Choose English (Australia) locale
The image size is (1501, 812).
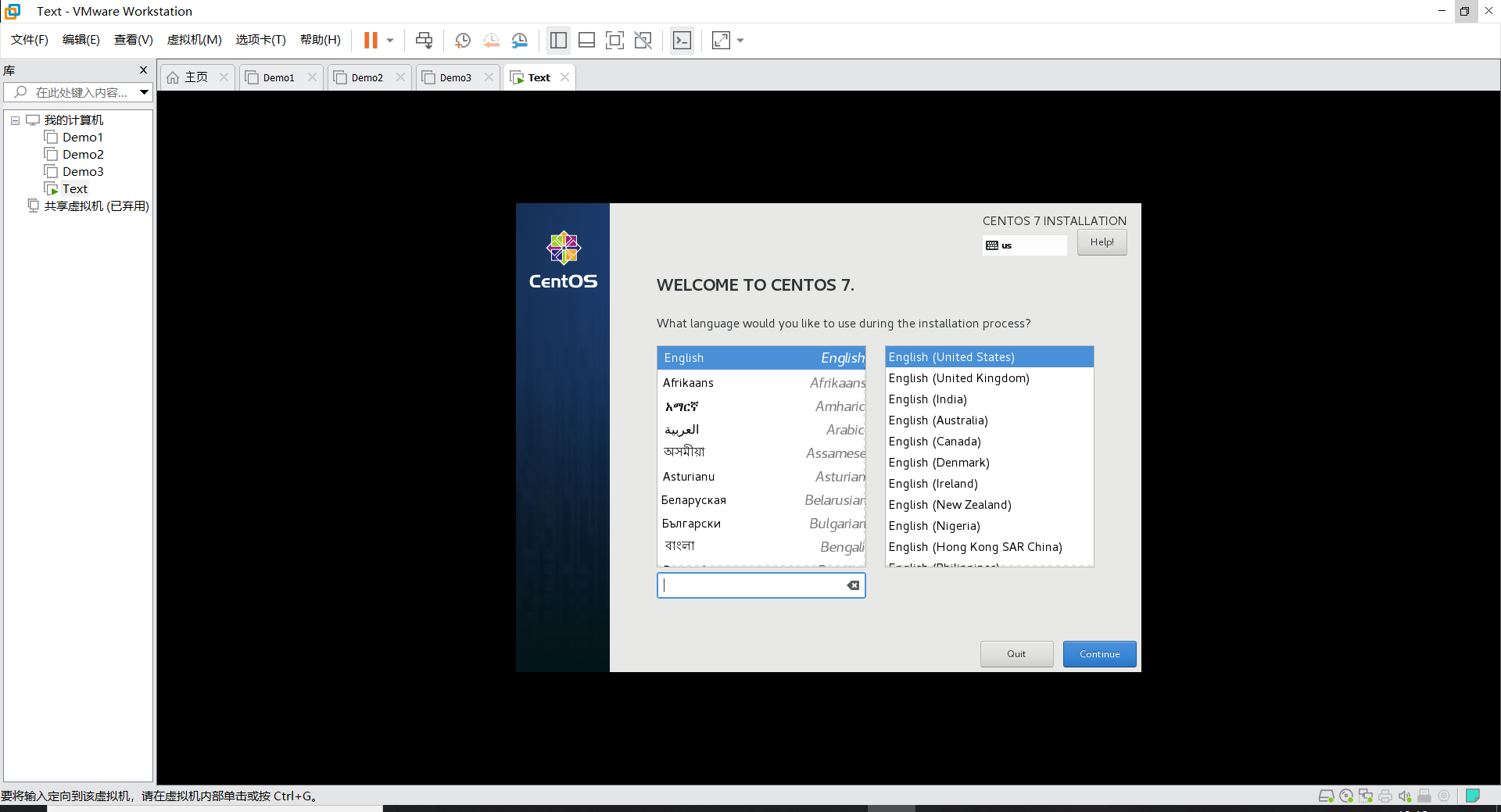pos(989,420)
